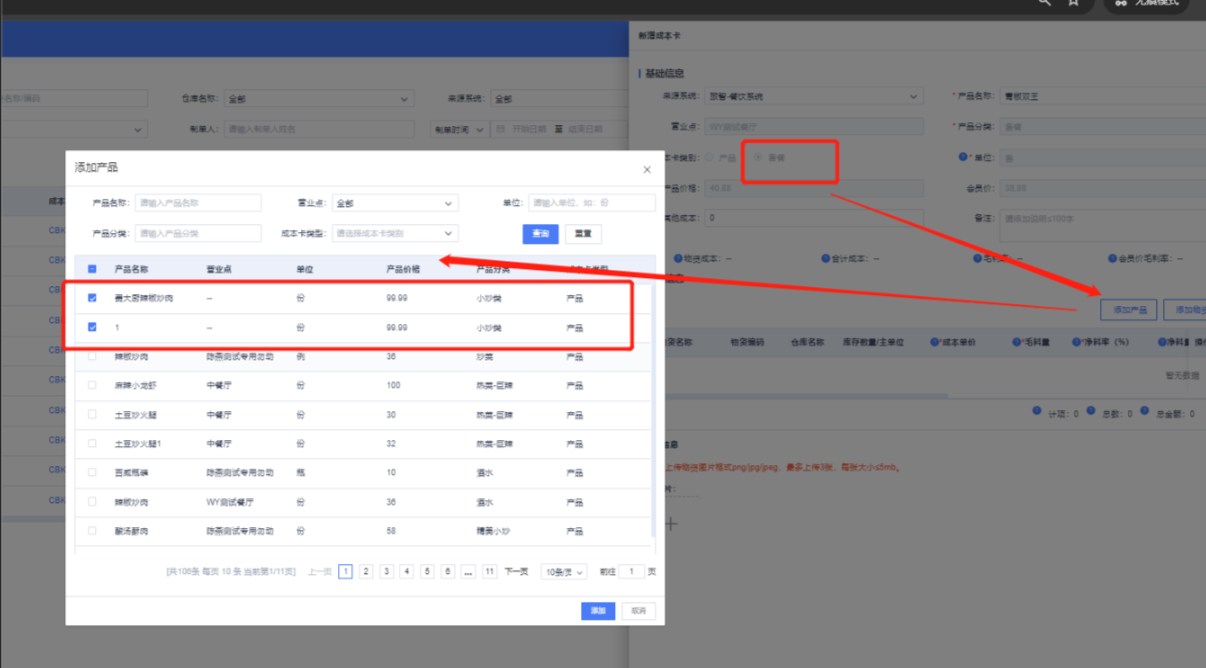Click the 取消 cancel button

point(639,611)
